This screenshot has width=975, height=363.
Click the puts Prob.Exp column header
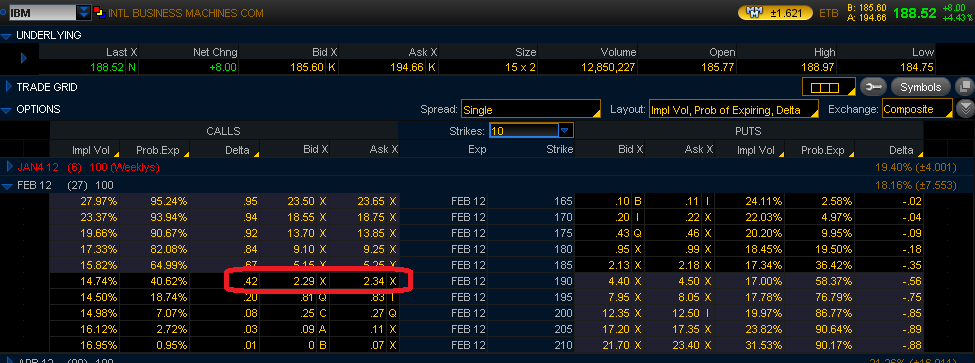coord(822,149)
